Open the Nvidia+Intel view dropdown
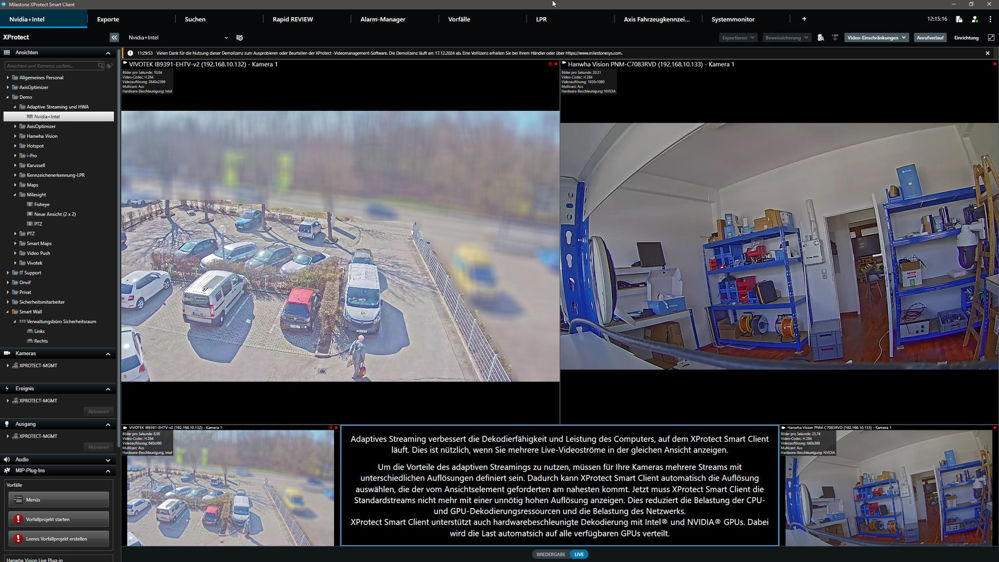This screenshot has width=999, height=562. coord(178,38)
